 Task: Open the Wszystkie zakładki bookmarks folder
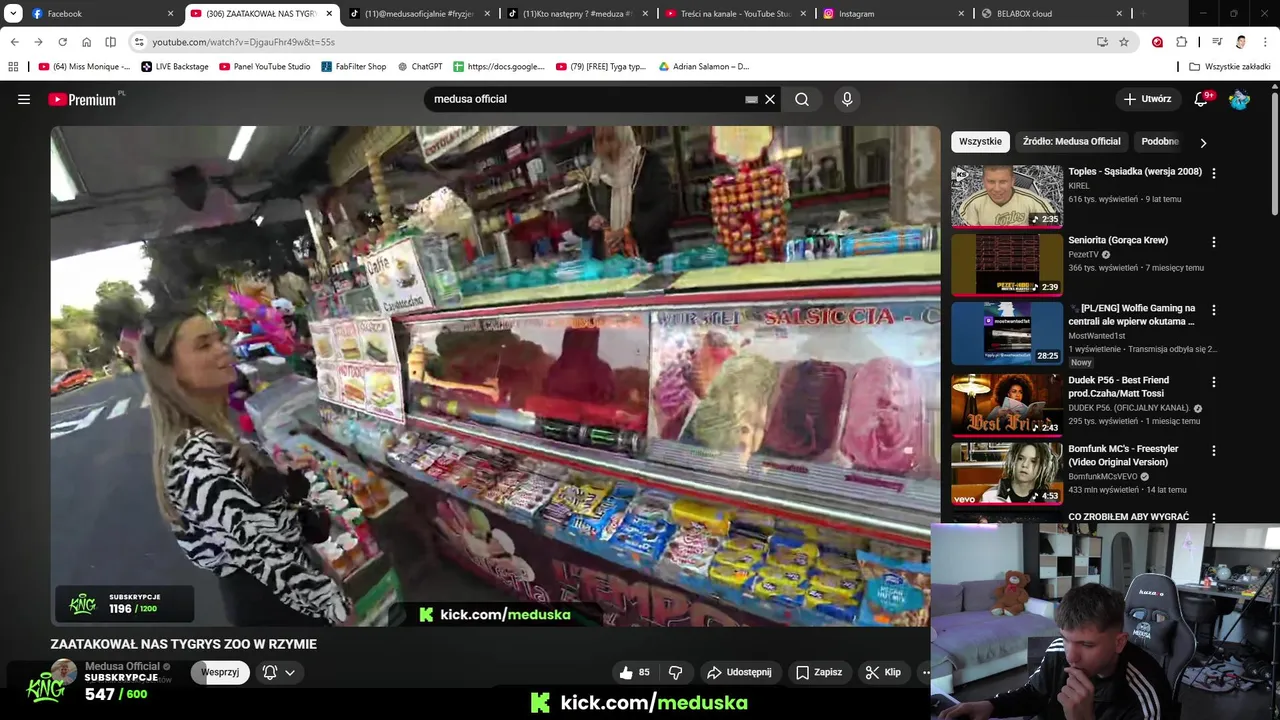[1230, 67]
